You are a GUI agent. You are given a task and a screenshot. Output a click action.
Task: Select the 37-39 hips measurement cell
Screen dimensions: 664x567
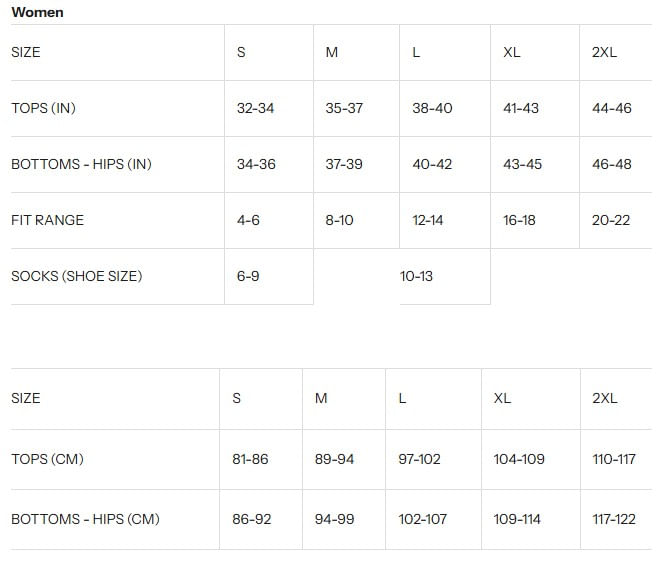(x=344, y=164)
